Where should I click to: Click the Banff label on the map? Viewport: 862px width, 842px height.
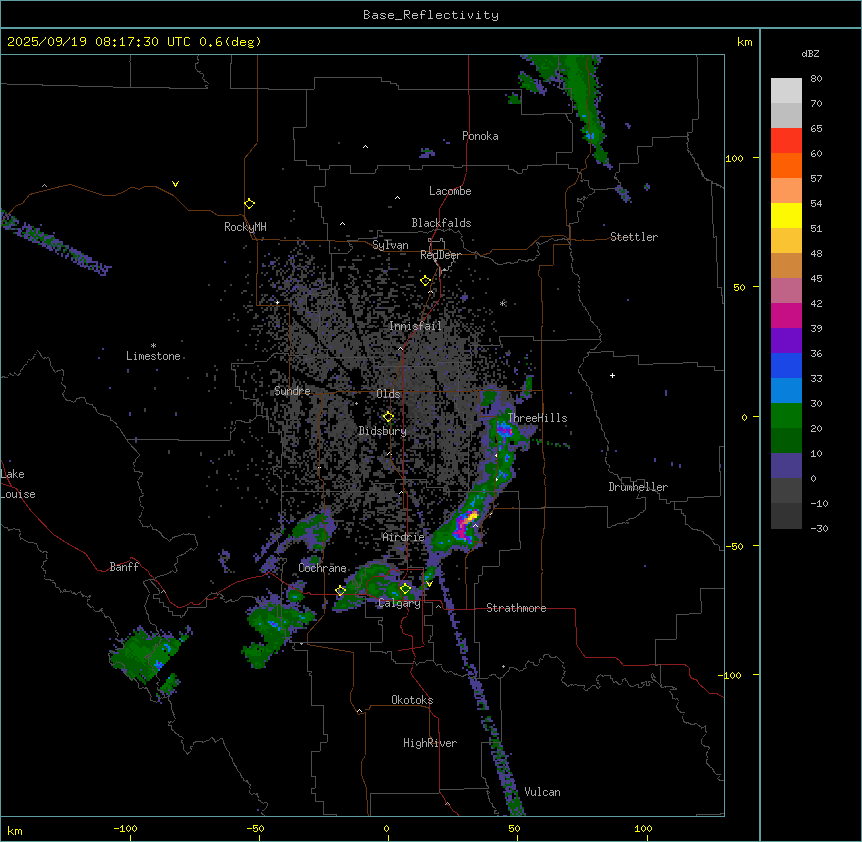pos(124,567)
